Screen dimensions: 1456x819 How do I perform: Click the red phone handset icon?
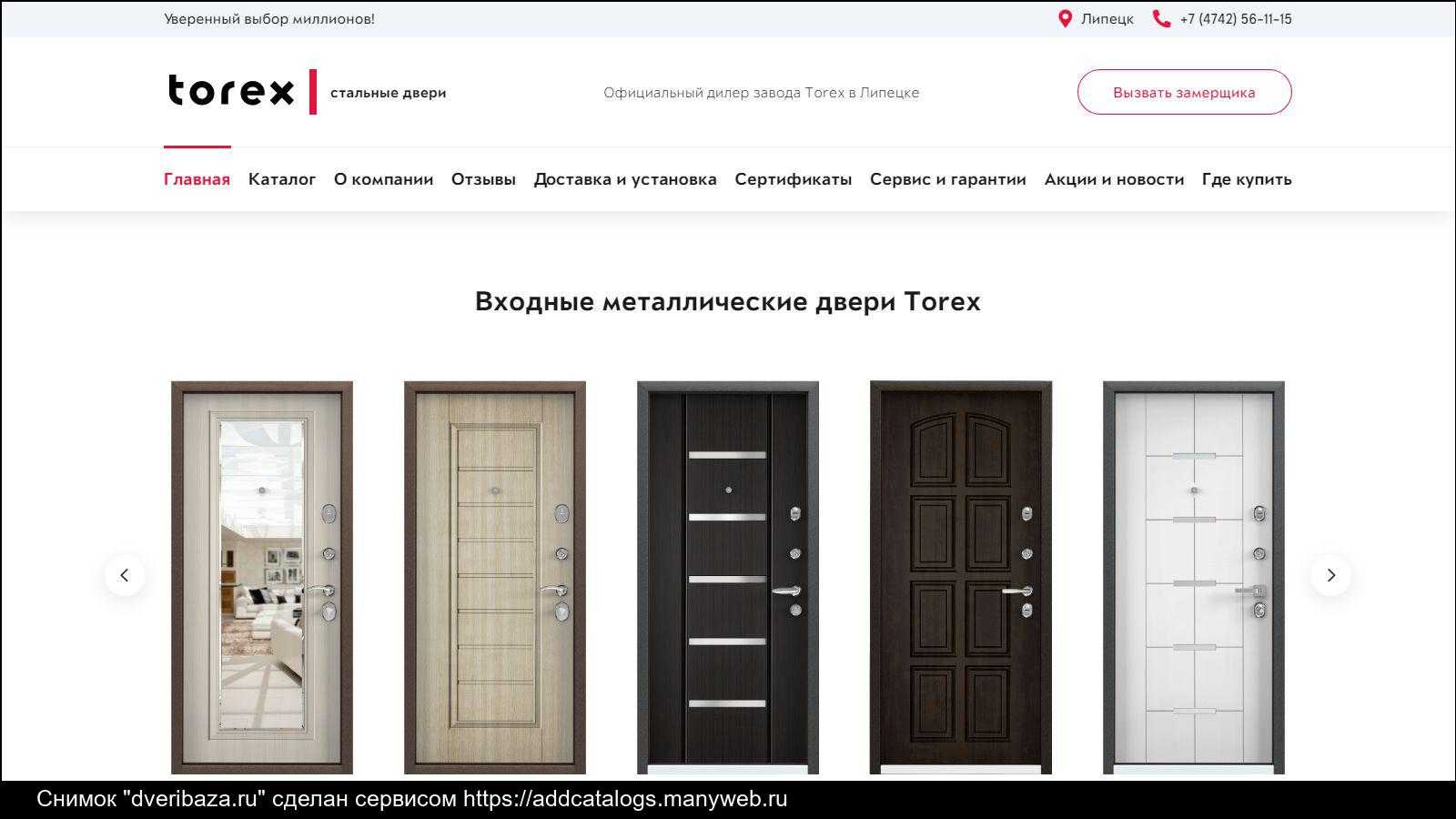[x=1161, y=18]
